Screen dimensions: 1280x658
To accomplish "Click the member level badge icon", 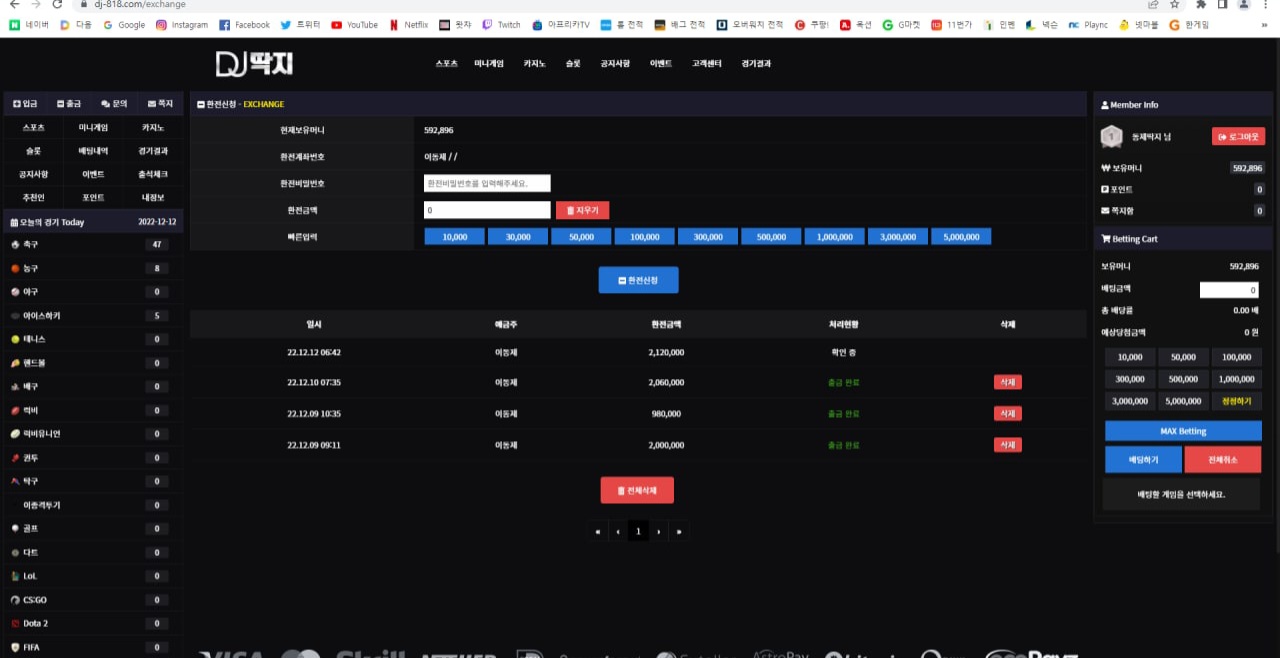I will (x=1111, y=136).
